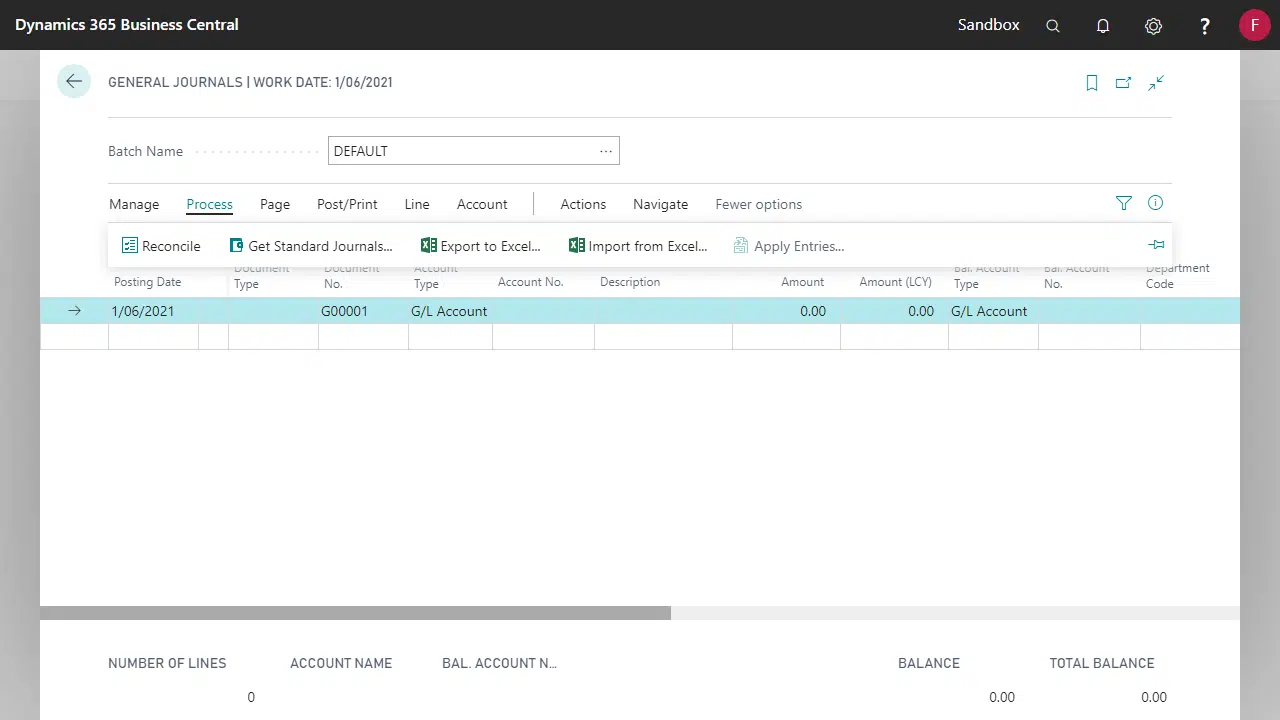Screen dimensions: 1280x720
Task: Toggle the filter pane funnel icon
Action: click(x=1124, y=203)
